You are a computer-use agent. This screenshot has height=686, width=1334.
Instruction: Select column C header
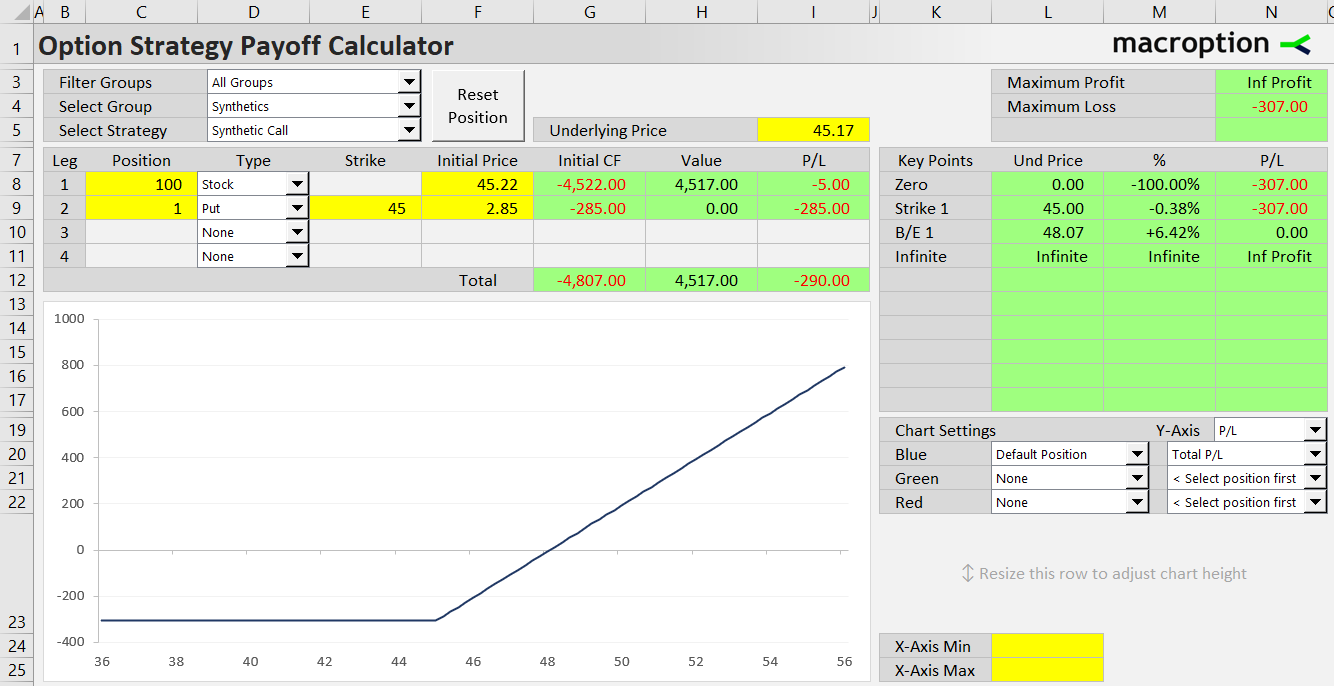[x=141, y=12]
